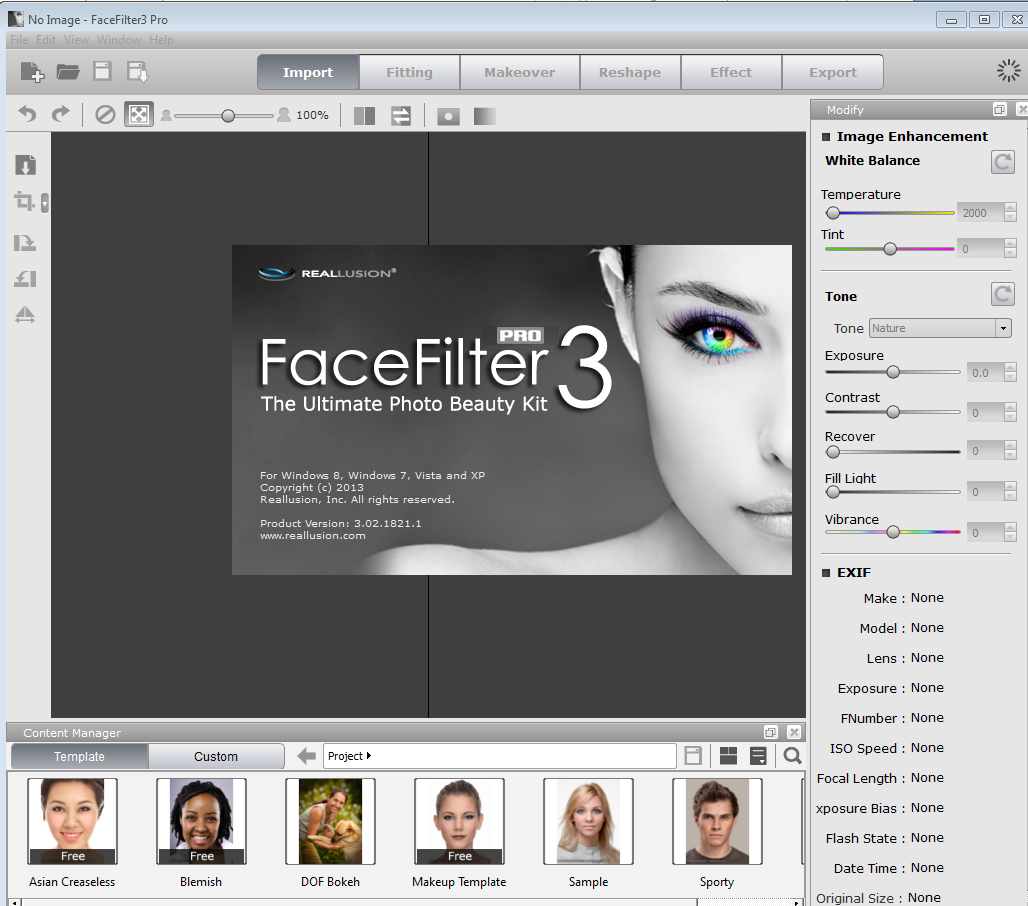The height and width of the screenshot is (906, 1028).
Task: Open the Reshape tab
Action: 630,72
